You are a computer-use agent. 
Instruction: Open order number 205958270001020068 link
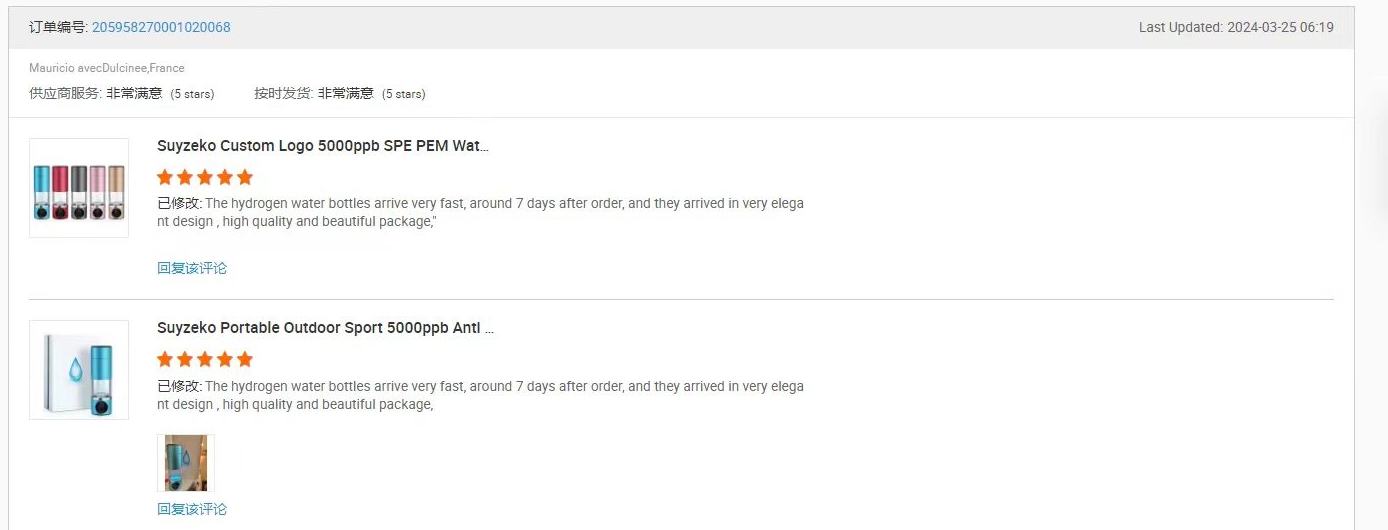(161, 27)
